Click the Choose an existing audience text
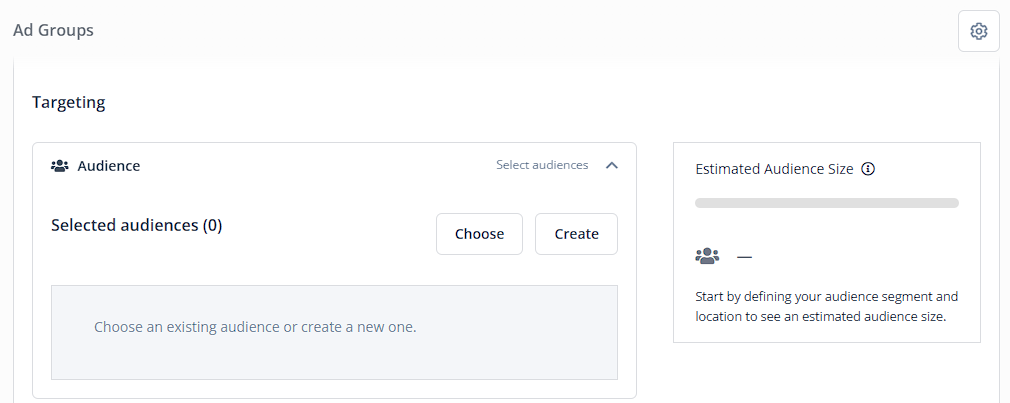The height and width of the screenshot is (403, 1010). [x=255, y=327]
